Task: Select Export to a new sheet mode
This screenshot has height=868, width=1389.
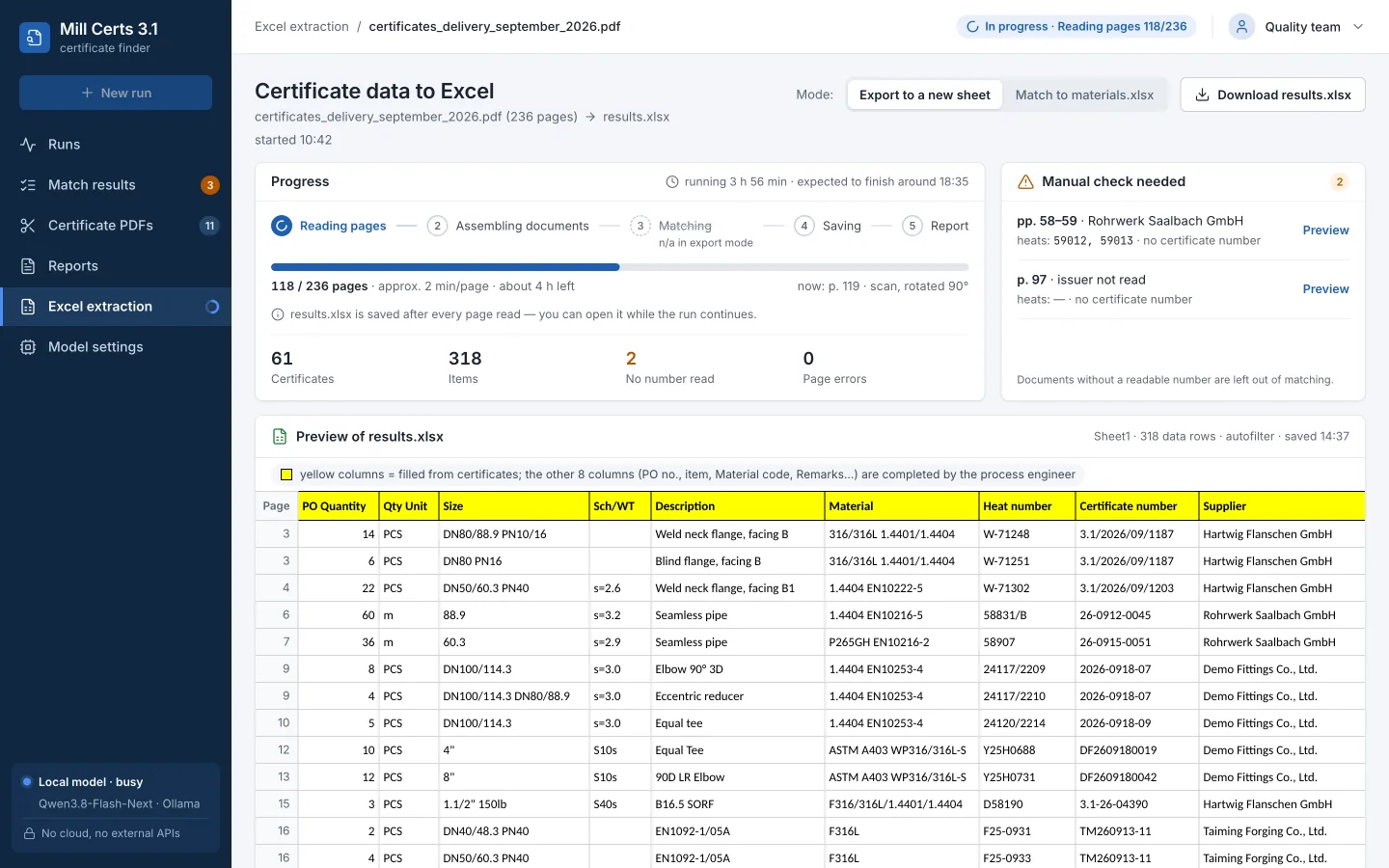Action: 925,95
